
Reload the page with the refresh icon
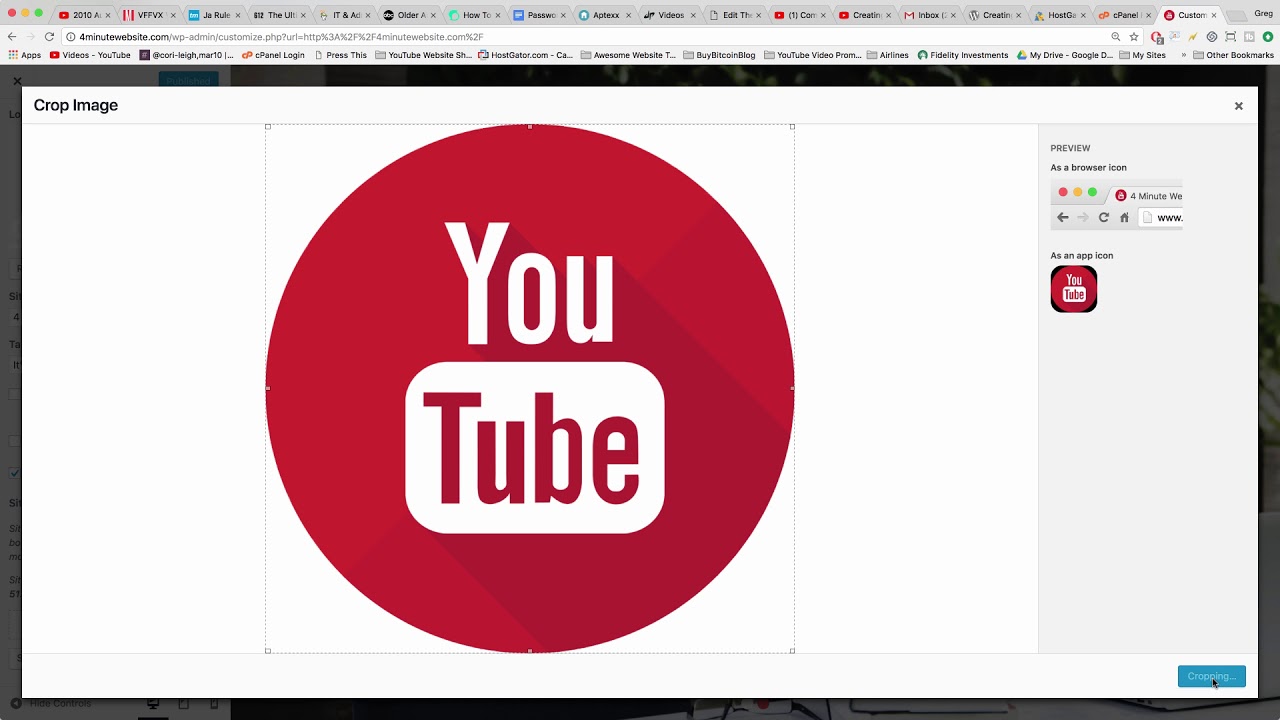[49, 35]
